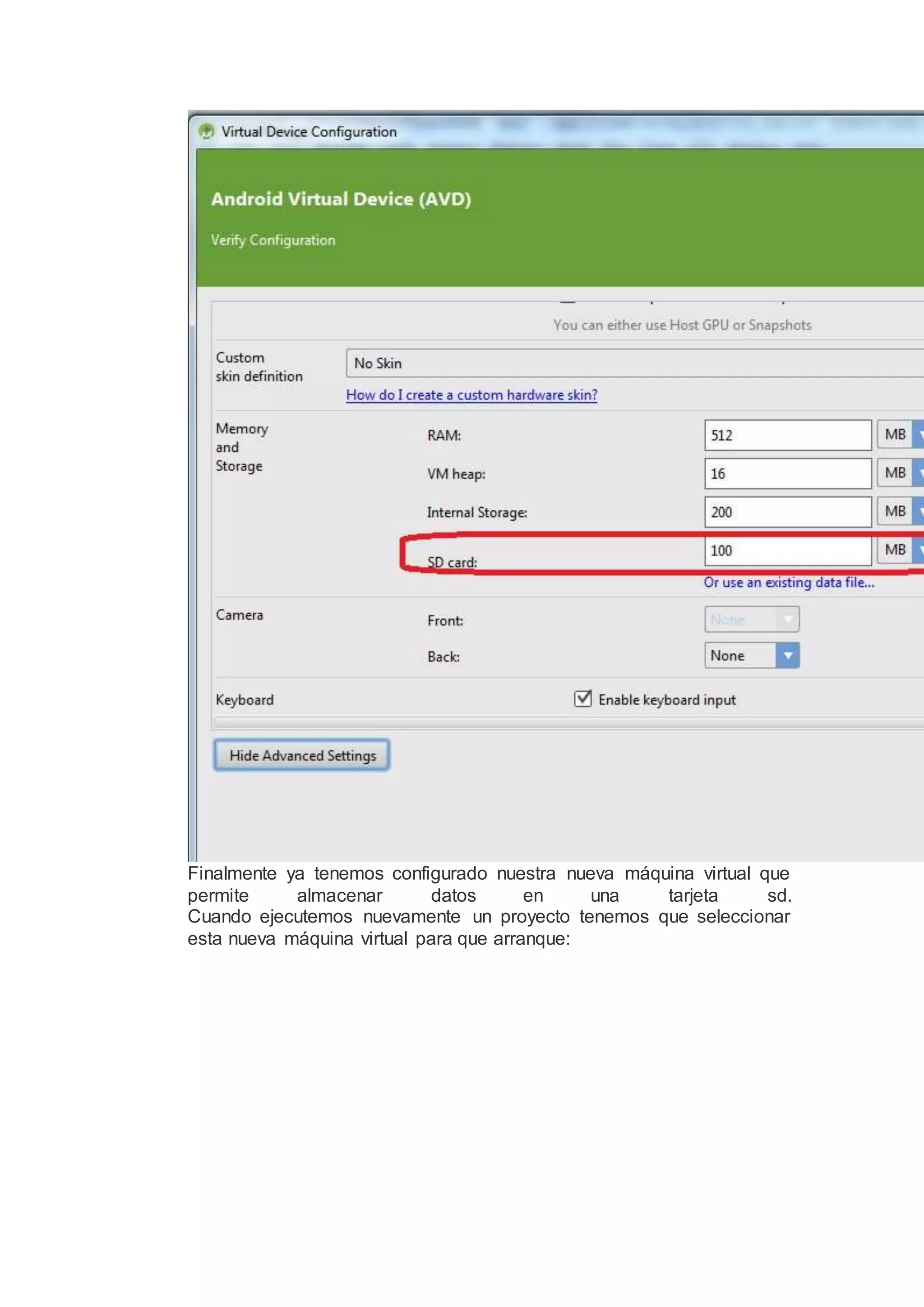The height and width of the screenshot is (1307, 924).
Task: Click the 'SD card:' label
Action: pyautogui.click(x=452, y=562)
